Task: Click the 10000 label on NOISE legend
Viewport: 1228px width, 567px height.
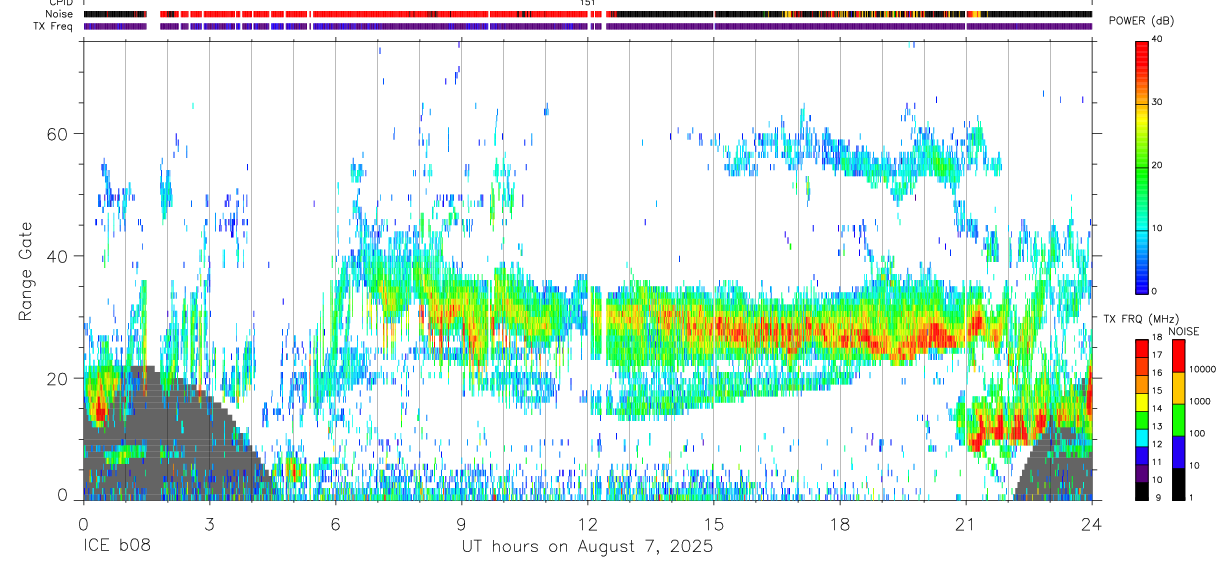Action: (1200, 369)
